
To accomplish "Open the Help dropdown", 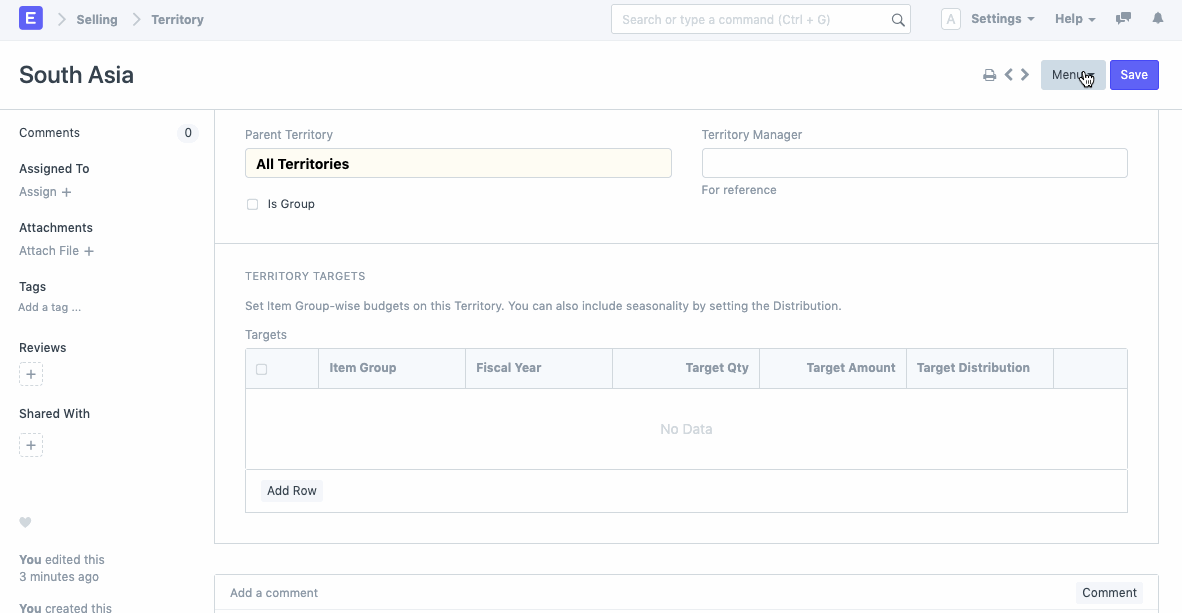I will pos(1074,18).
